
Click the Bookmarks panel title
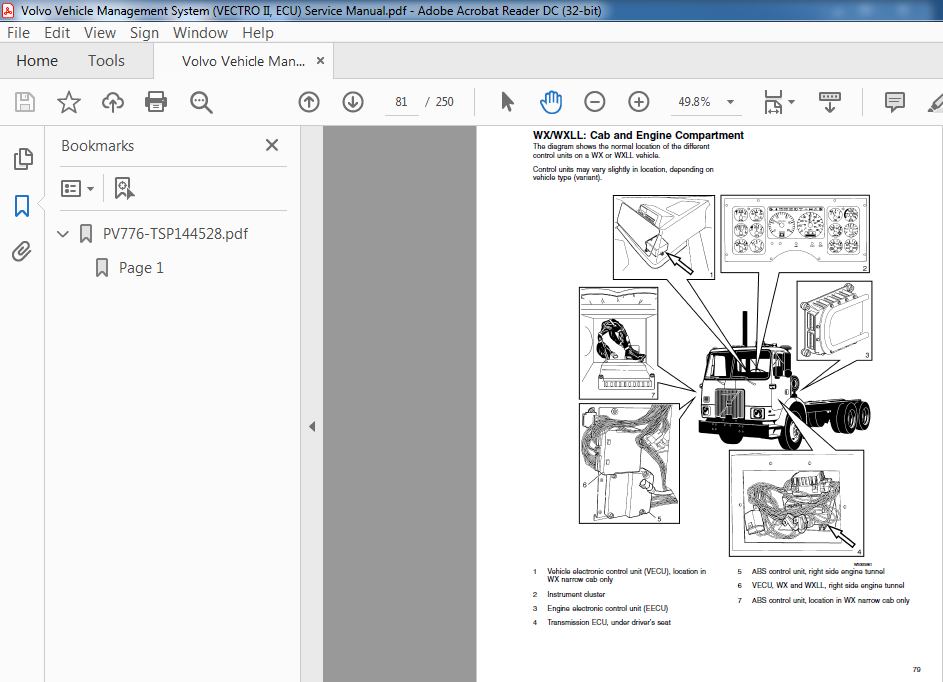[x=97, y=146]
